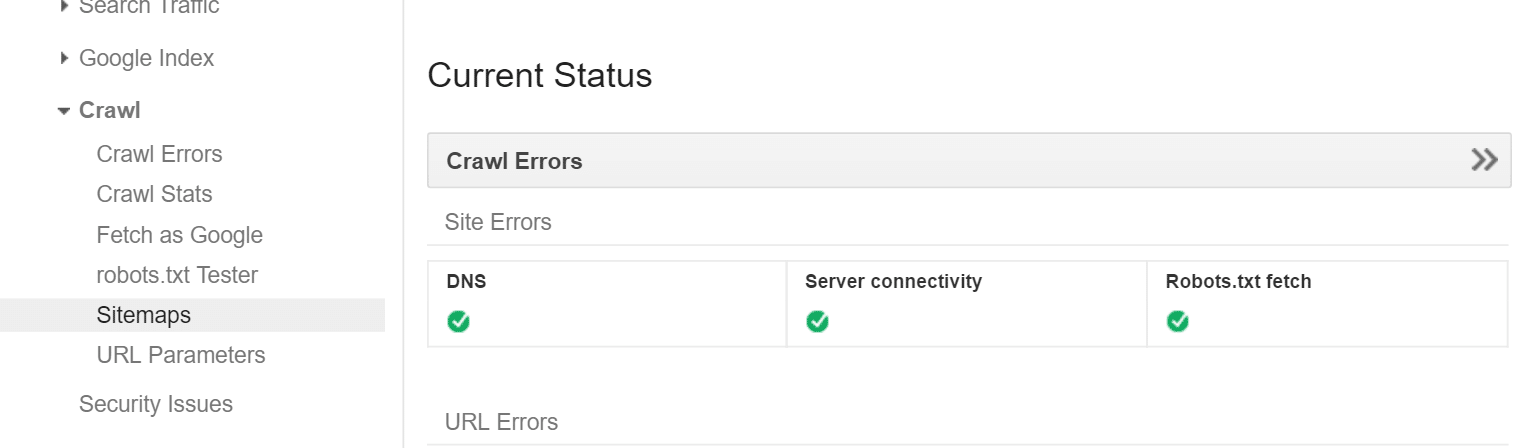This screenshot has height=448, width=1523.
Task: Click the Robots.txt fetch green checkmark icon
Action: (x=1177, y=322)
